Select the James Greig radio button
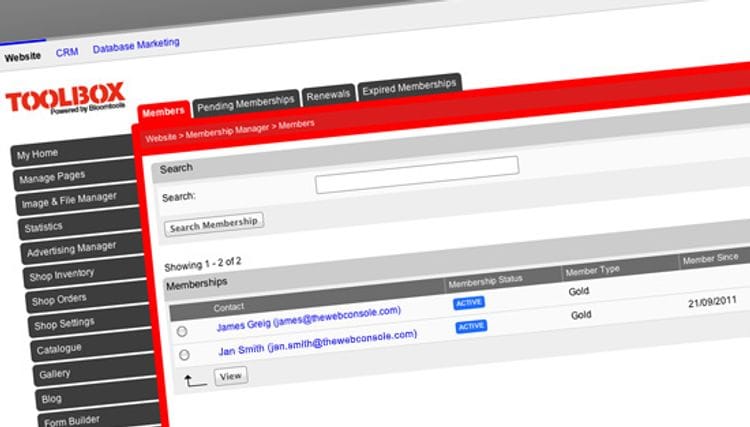This screenshot has height=427, width=750. click(x=182, y=331)
